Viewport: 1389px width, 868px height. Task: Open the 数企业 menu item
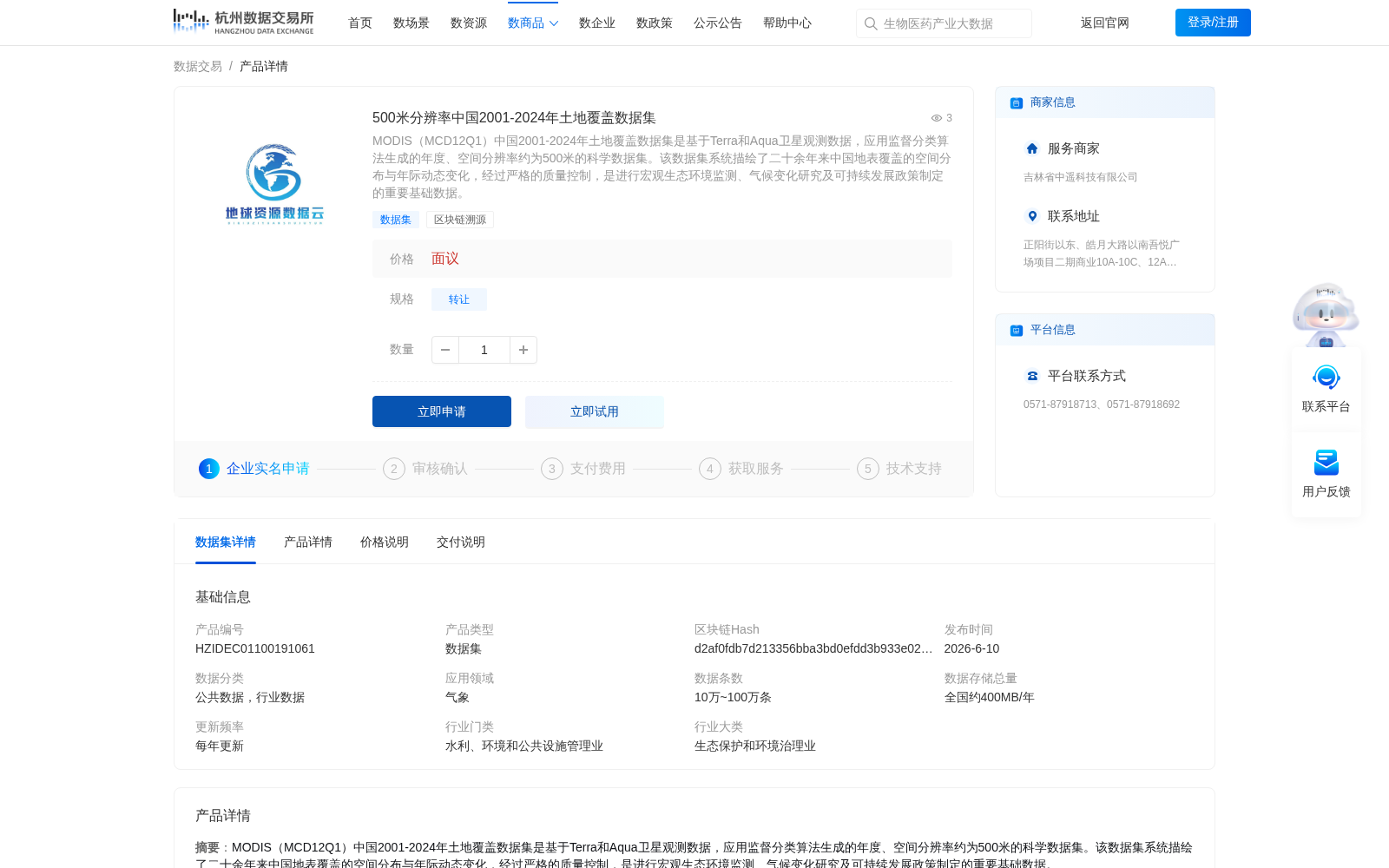pyautogui.click(x=597, y=23)
